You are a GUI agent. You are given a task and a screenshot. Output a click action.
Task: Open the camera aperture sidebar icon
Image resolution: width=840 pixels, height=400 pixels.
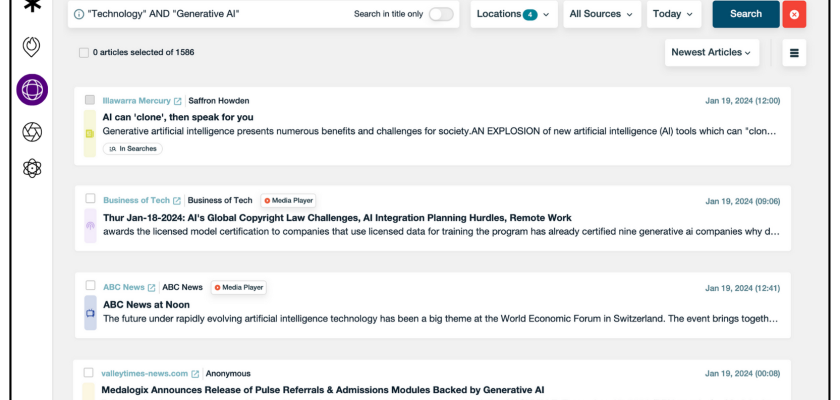(x=32, y=132)
